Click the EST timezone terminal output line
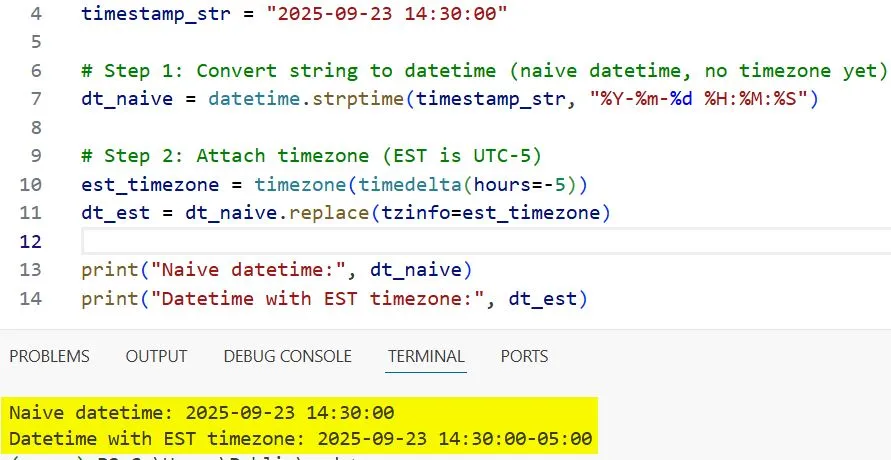The width and height of the screenshot is (891, 460). pyautogui.click(x=300, y=438)
